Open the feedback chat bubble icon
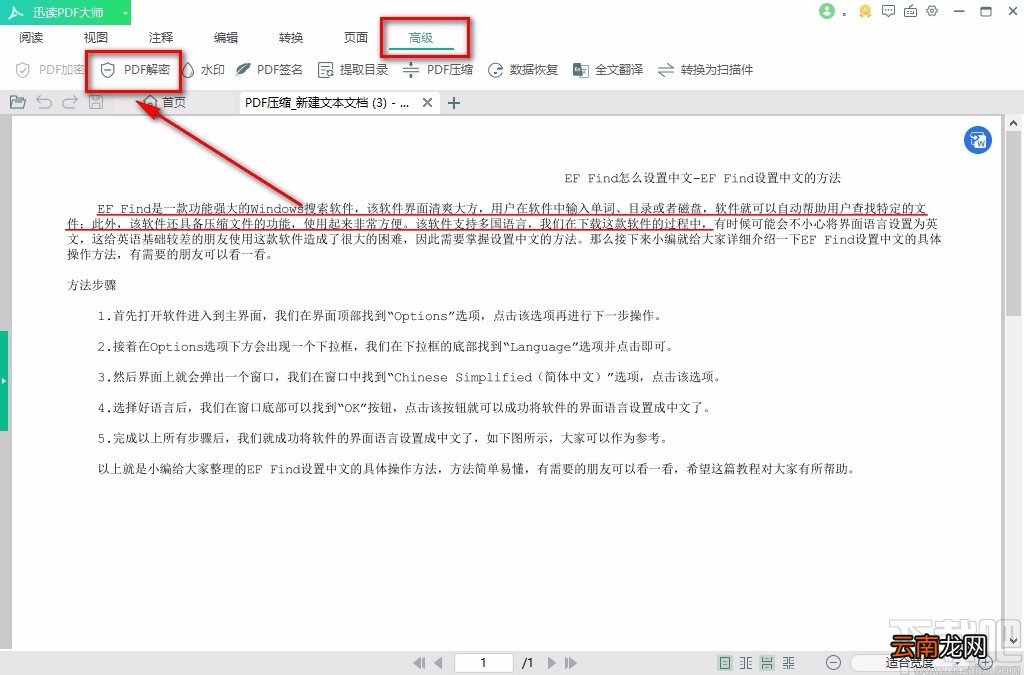The image size is (1024, 675). point(888,11)
